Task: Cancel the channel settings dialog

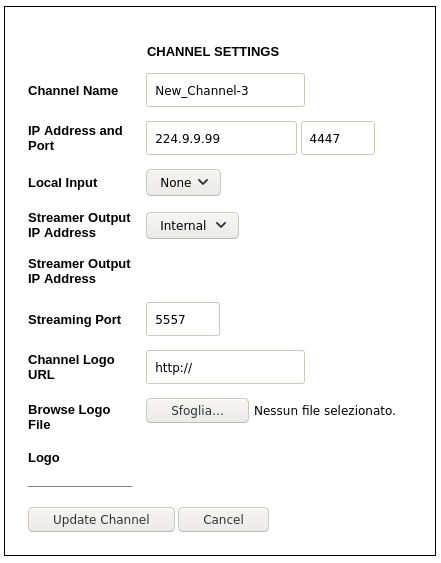Action: point(223,520)
